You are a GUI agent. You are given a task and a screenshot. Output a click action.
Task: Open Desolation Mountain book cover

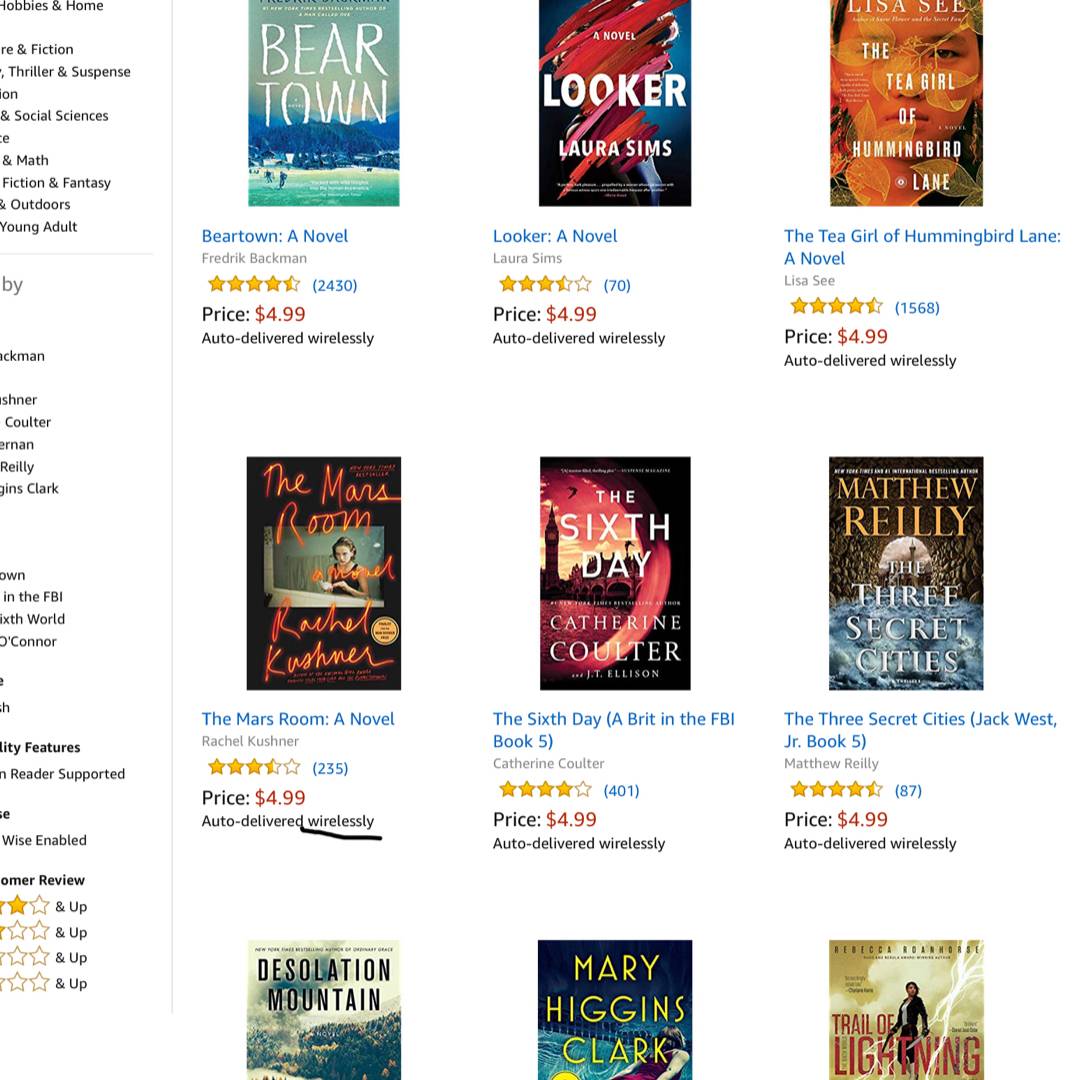(324, 1010)
